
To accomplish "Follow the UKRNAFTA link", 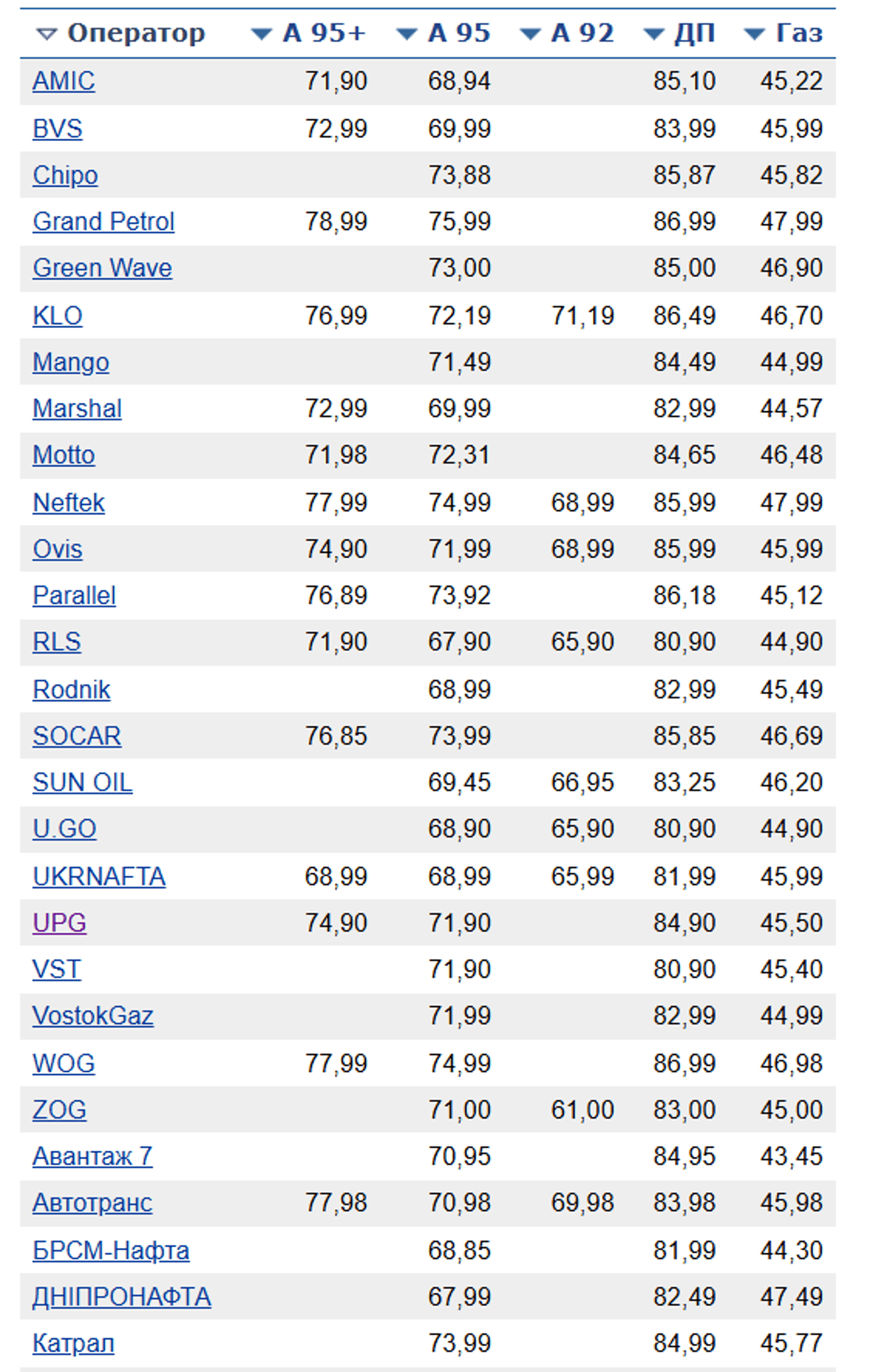I will (x=99, y=876).
